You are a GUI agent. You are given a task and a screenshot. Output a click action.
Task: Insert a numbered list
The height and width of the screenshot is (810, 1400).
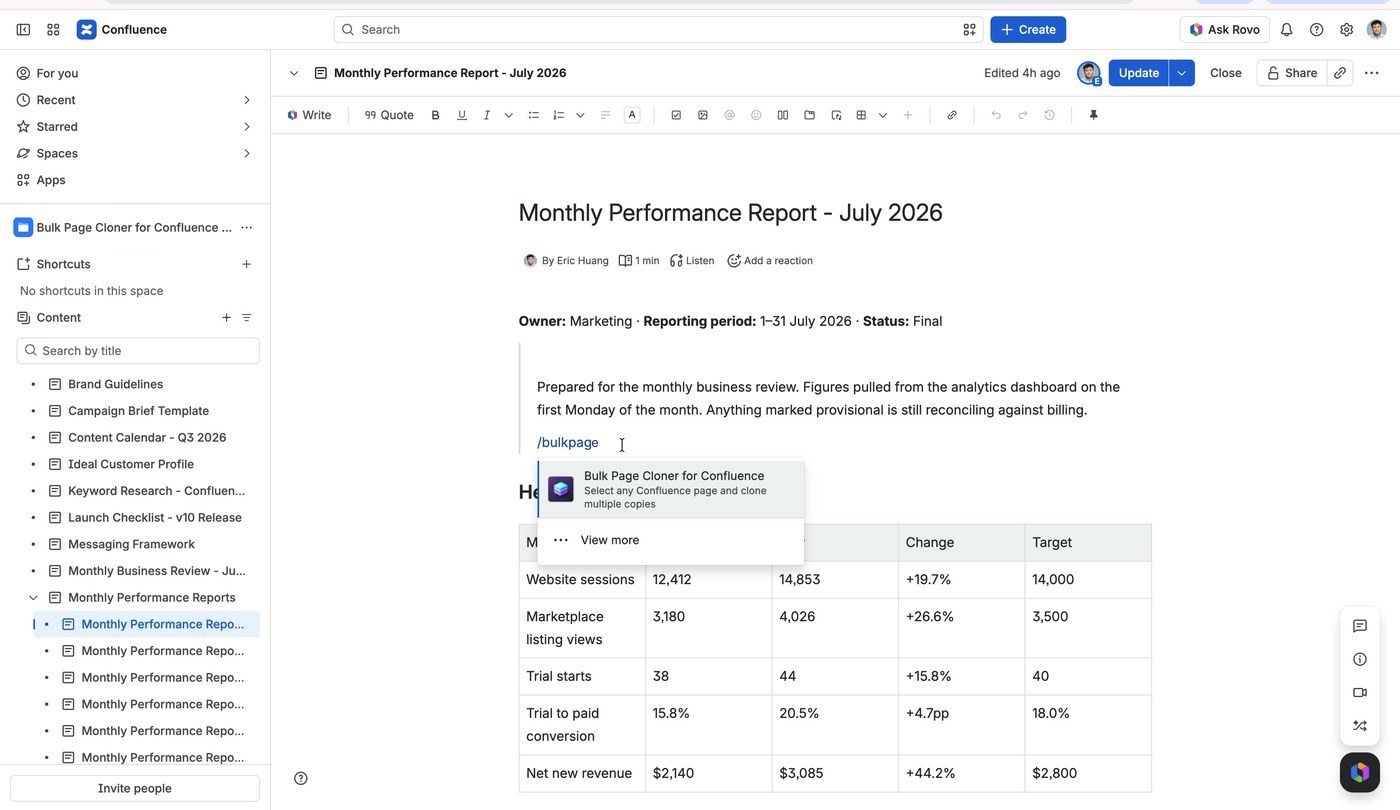tap(559, 115)
